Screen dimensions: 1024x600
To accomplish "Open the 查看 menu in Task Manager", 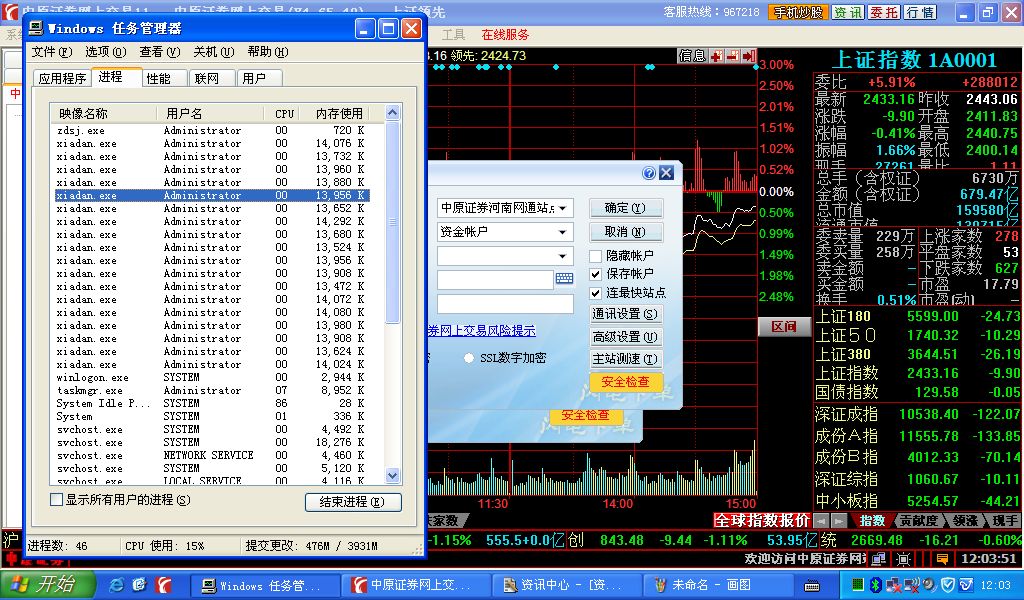I will (x=150, y=52).
